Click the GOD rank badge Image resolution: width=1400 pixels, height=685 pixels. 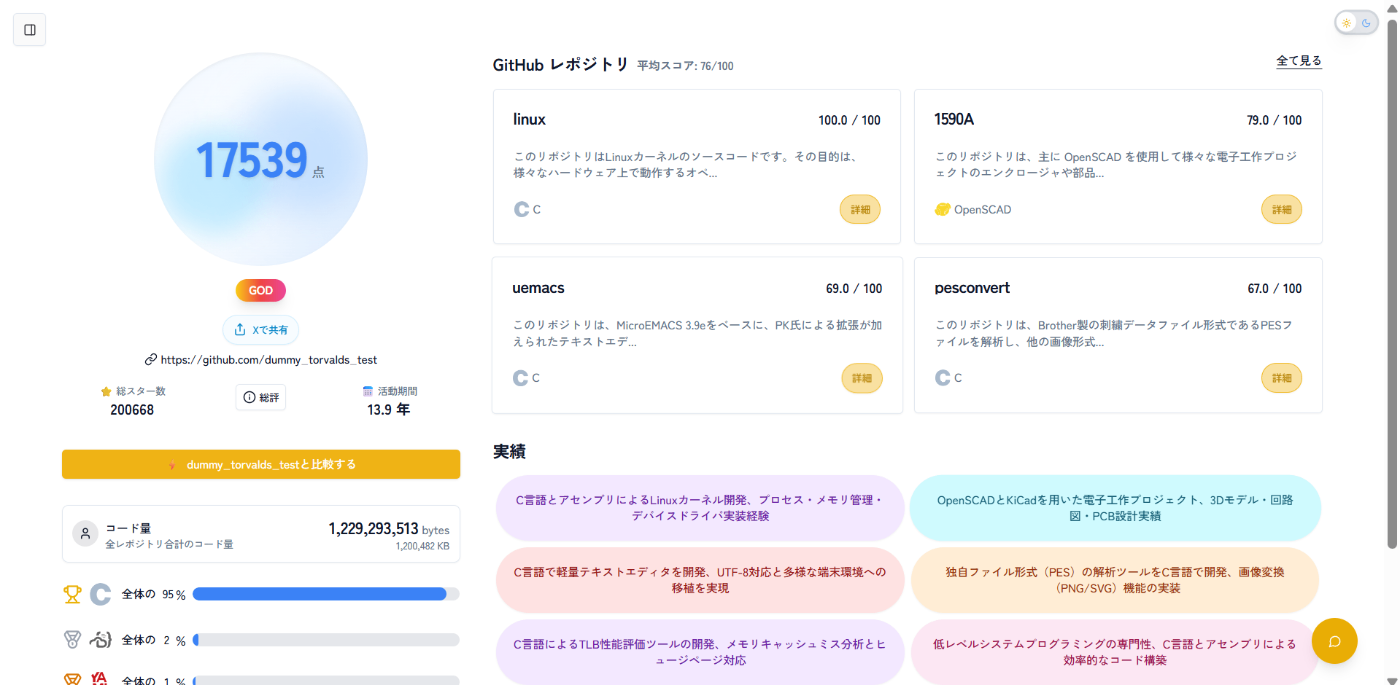point(261,291)
